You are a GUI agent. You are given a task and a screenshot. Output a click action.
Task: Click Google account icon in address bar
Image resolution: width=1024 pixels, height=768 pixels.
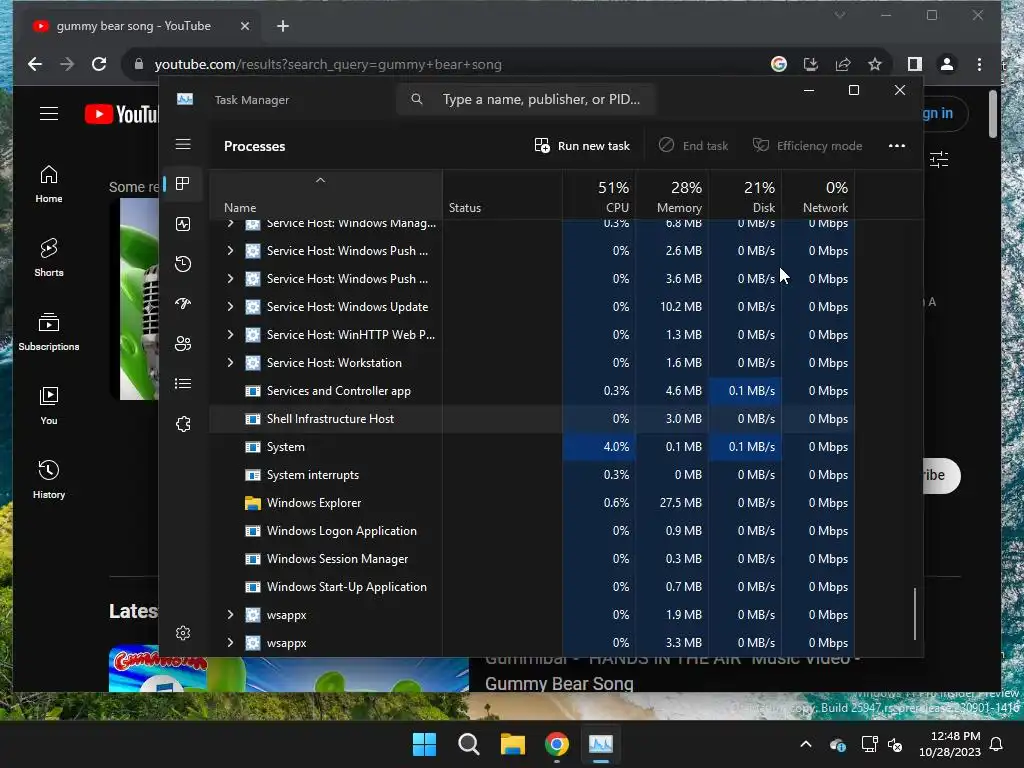click(x=778, y=64)
